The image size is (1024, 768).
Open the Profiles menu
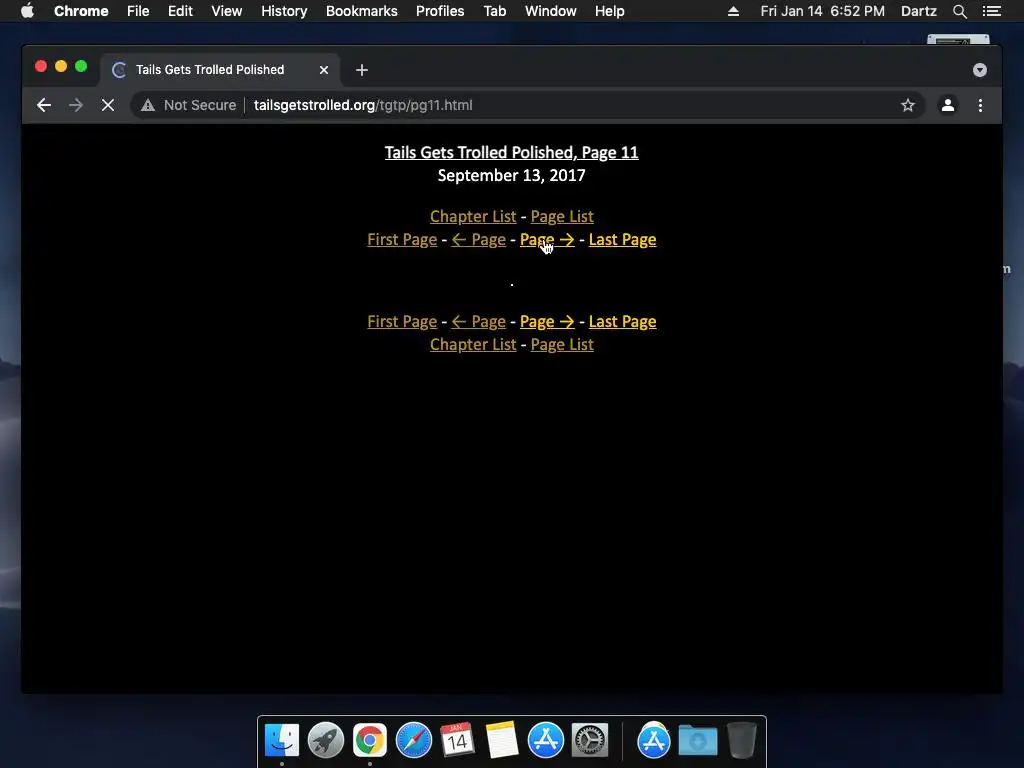(440, 11)
